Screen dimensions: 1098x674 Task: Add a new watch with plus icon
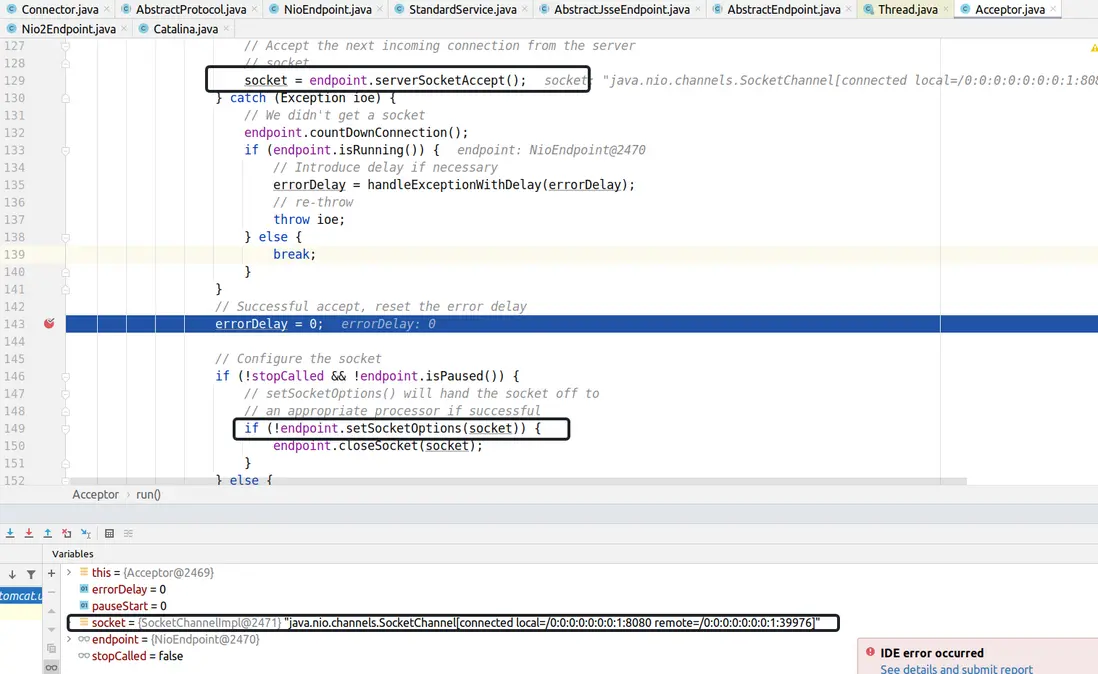(x=51, y=573)
